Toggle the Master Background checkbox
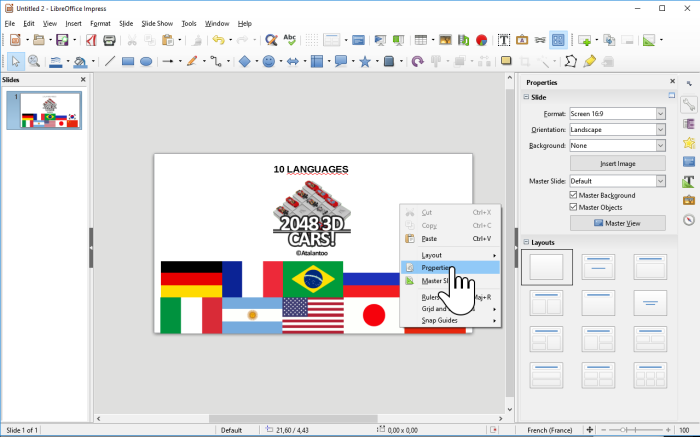Image resolution: width=700 pixels, height=437 pixels. pos(574,195)
